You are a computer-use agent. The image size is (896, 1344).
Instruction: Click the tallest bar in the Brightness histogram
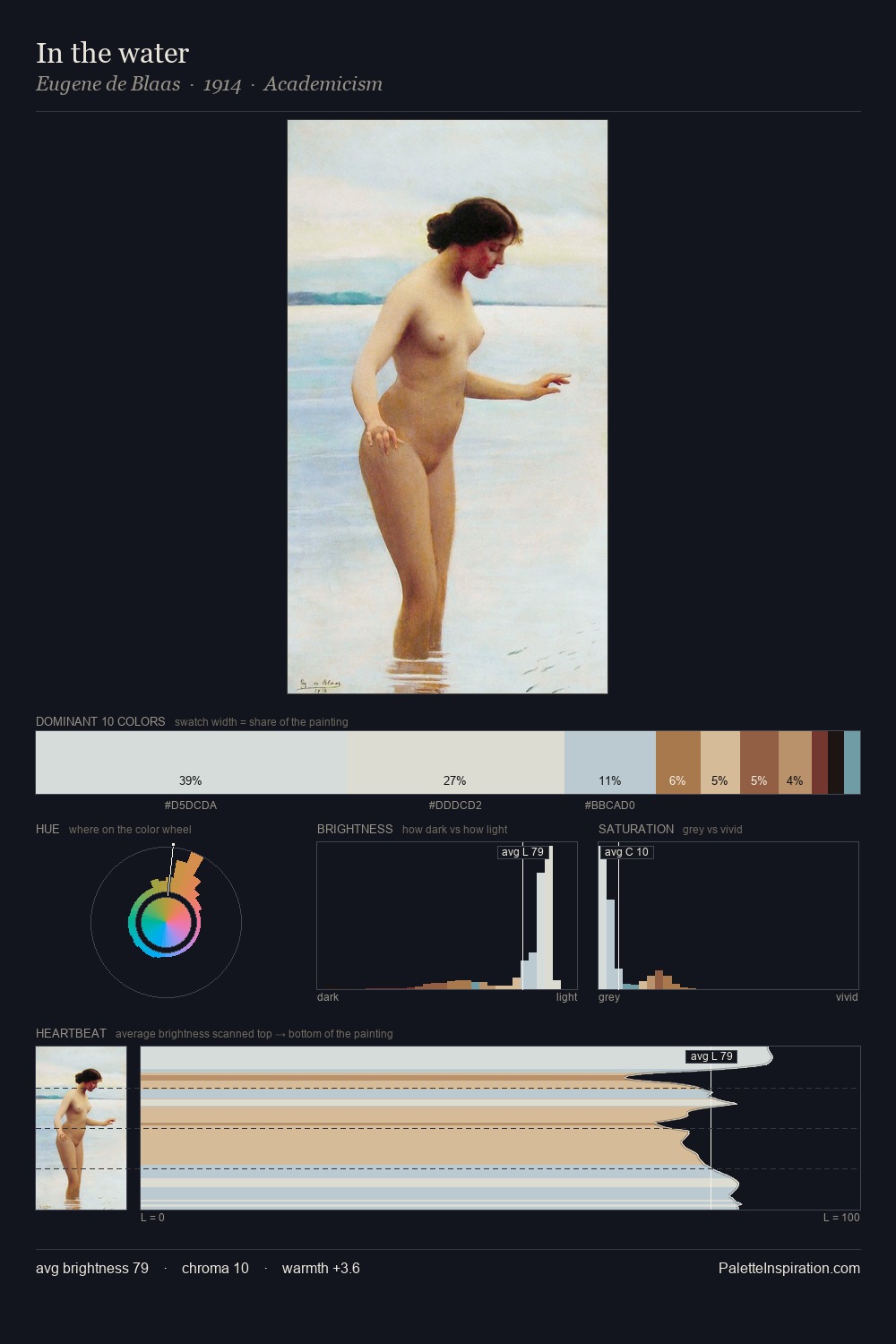coord(549,916)
